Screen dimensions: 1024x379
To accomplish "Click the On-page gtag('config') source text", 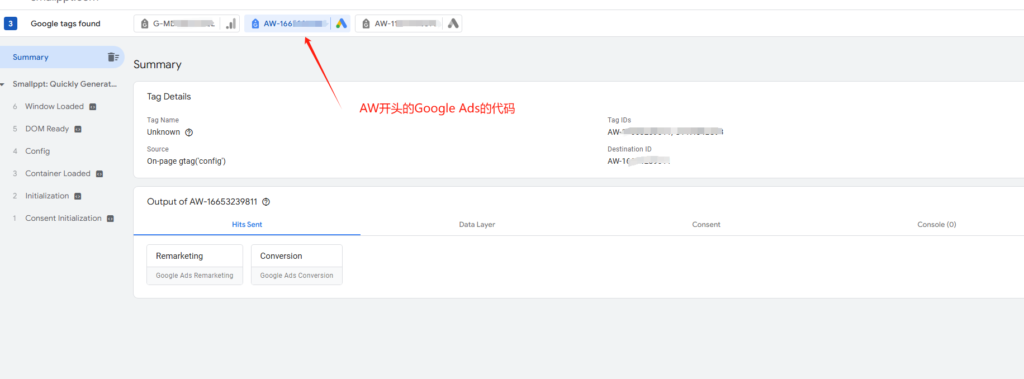I will pyautogui.click(x=186, y=161).
